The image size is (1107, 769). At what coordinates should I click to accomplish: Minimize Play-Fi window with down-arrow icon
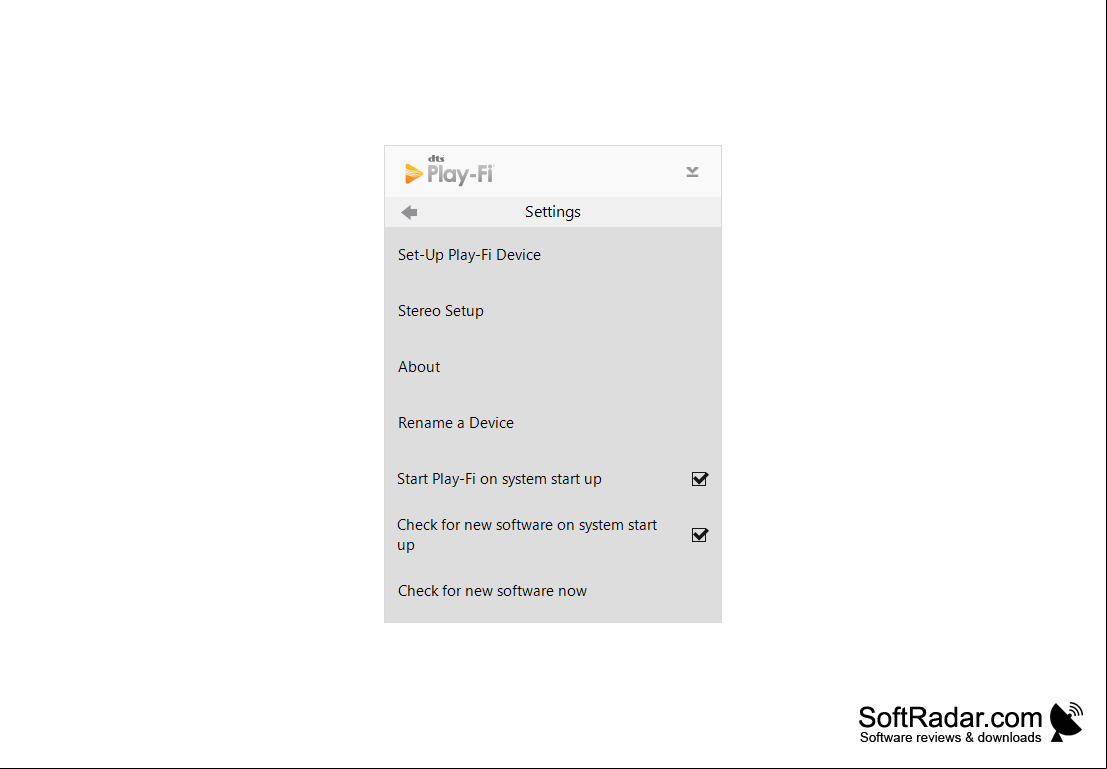click(x=692, y=172)
